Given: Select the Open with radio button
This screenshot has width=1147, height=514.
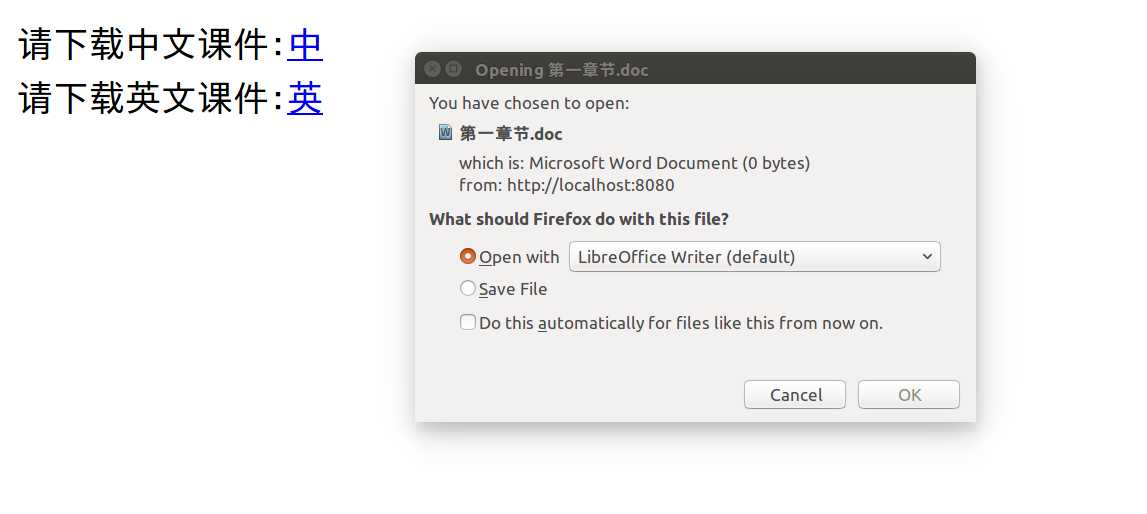Looking at the screenshot, I should [x=467, y=257].
